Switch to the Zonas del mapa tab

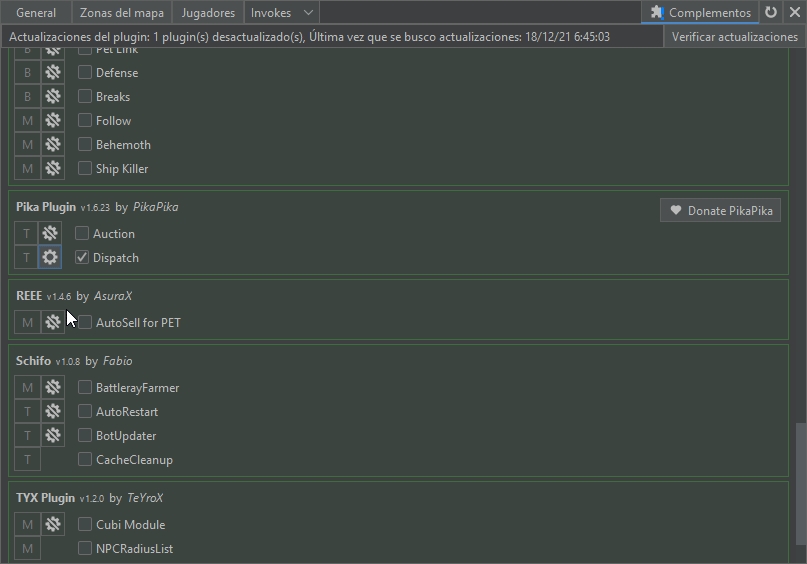122,13
